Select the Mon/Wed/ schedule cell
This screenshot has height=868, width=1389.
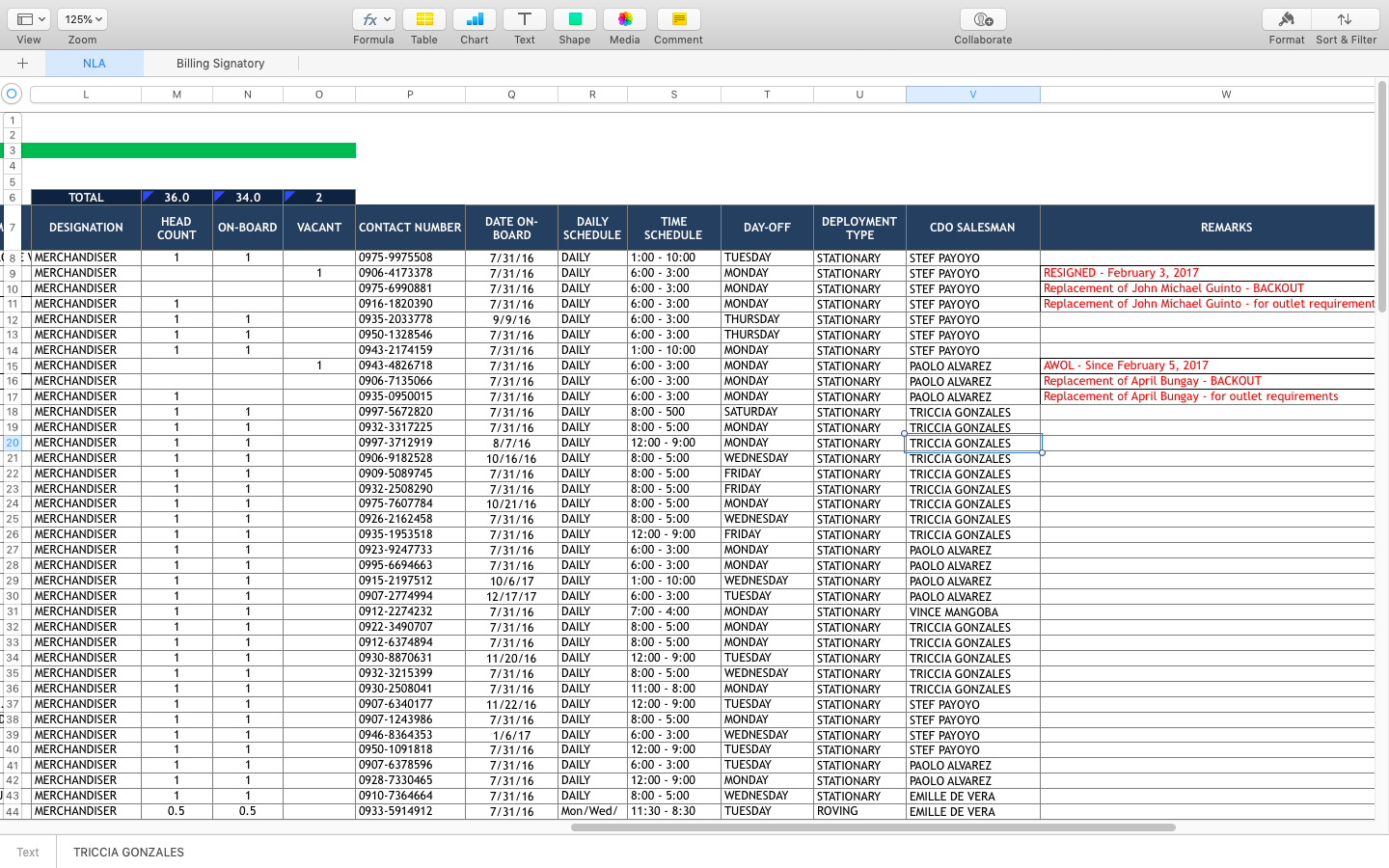[592, 811]
